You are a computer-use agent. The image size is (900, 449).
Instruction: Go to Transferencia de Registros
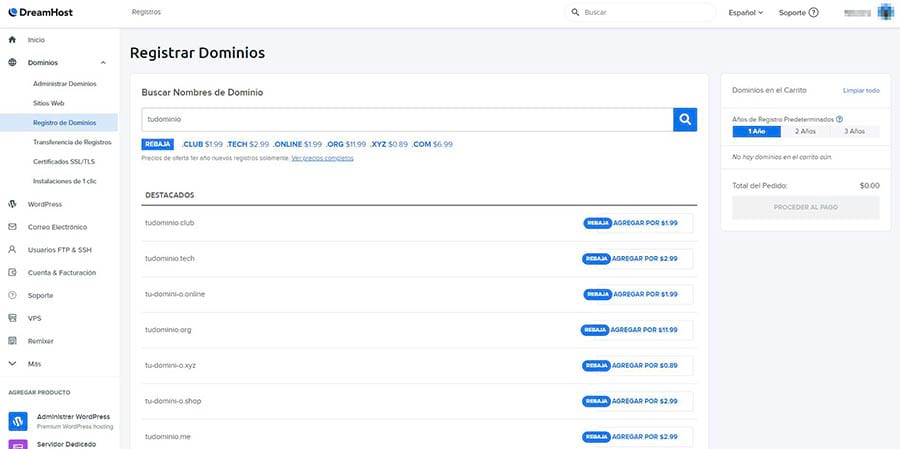click(72, 143)
